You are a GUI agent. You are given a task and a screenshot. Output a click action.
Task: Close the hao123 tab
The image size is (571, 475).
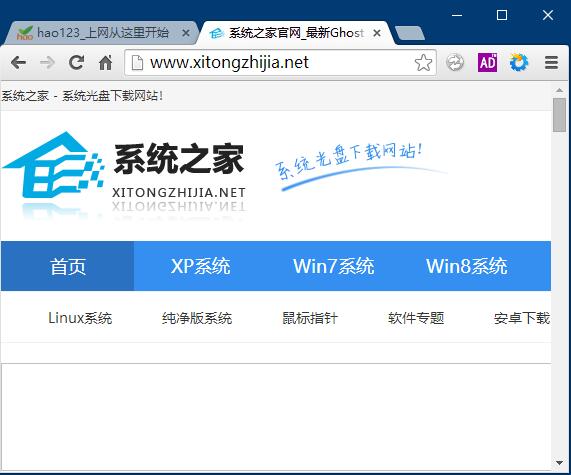pyautogui.click(x=186, y=33)
